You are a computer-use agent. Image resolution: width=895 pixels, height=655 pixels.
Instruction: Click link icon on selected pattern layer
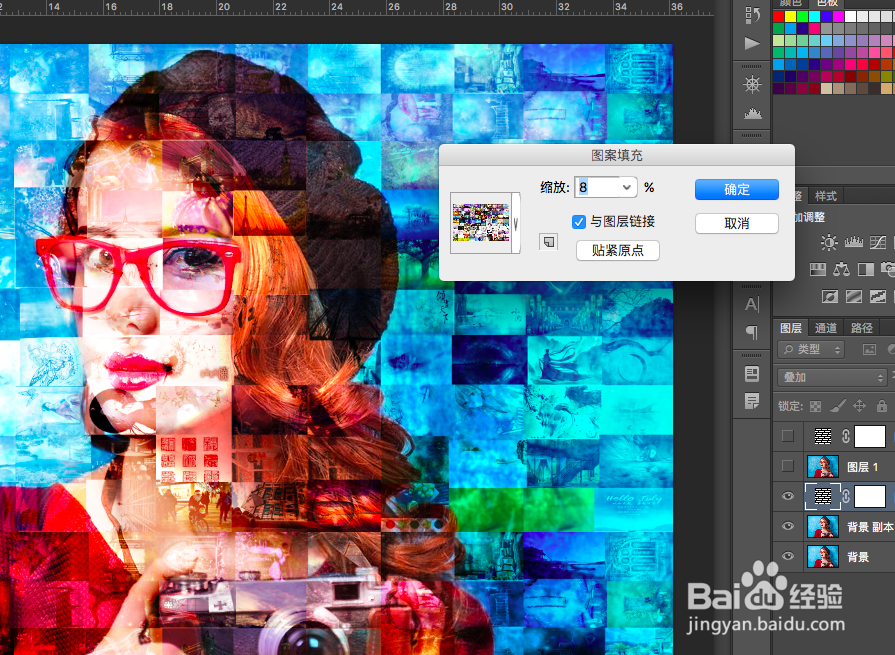(846, 496)
